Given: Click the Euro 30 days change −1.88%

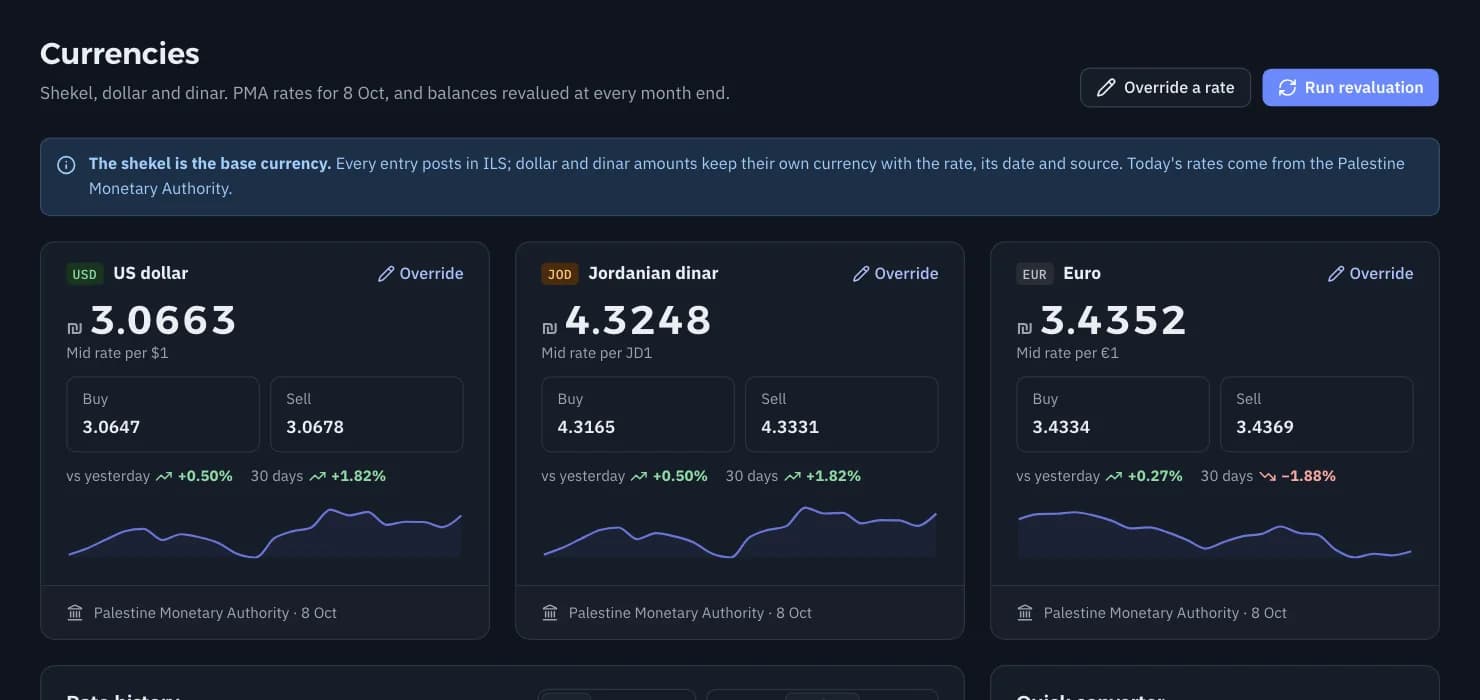Looking at the screenshot, I should point(1298,476).
